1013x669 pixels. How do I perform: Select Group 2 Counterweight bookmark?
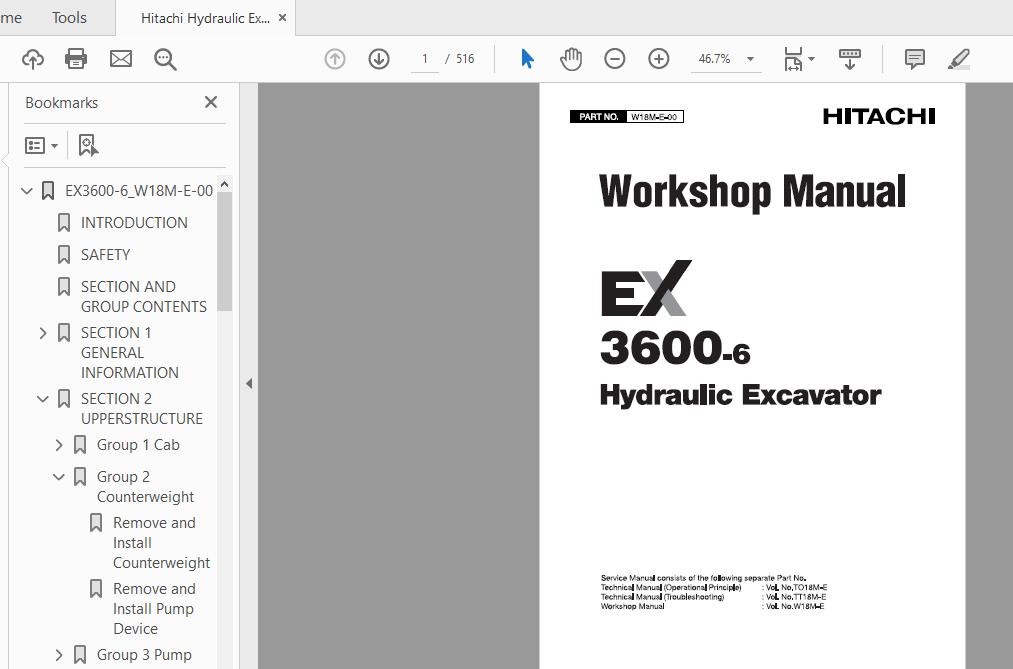tap(145, 486)
